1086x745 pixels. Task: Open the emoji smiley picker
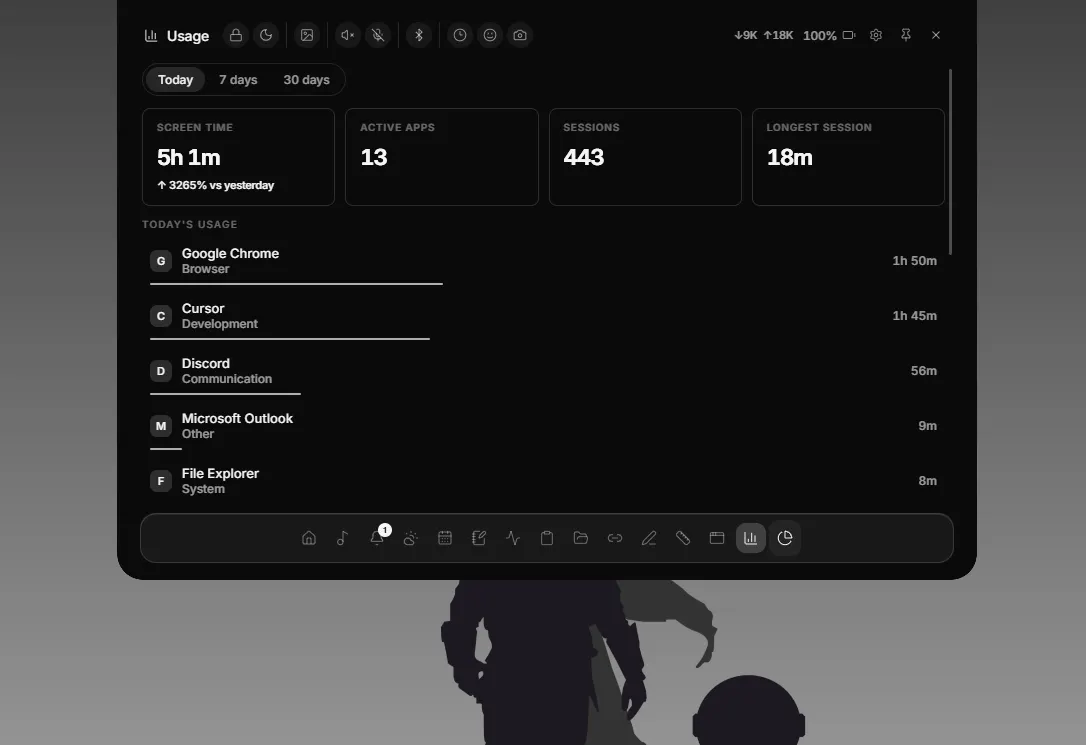coord(490,35)
